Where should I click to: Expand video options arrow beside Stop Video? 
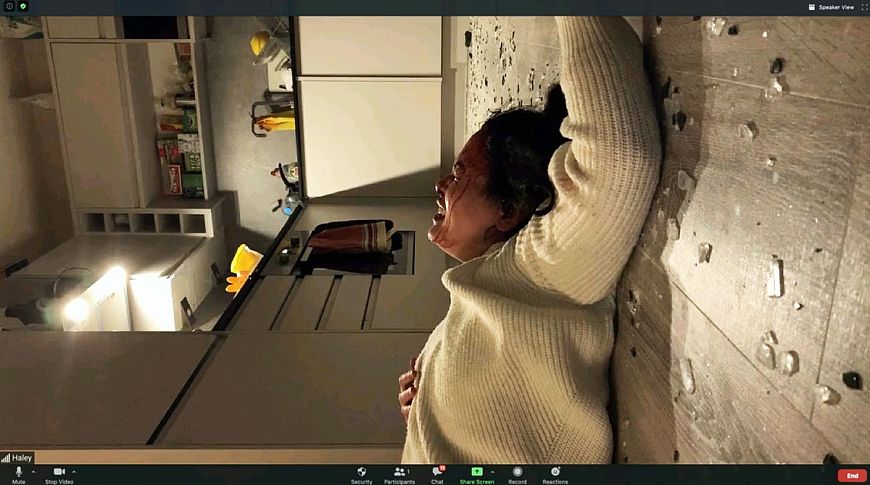click(74, 471)
